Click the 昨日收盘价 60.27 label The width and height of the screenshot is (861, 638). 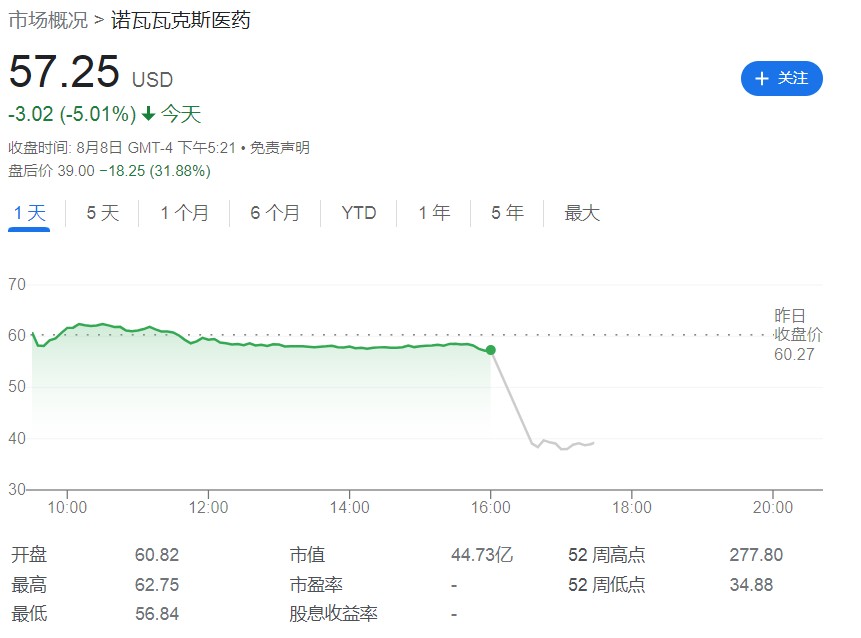pyautogui.click(x=798, y=335)
